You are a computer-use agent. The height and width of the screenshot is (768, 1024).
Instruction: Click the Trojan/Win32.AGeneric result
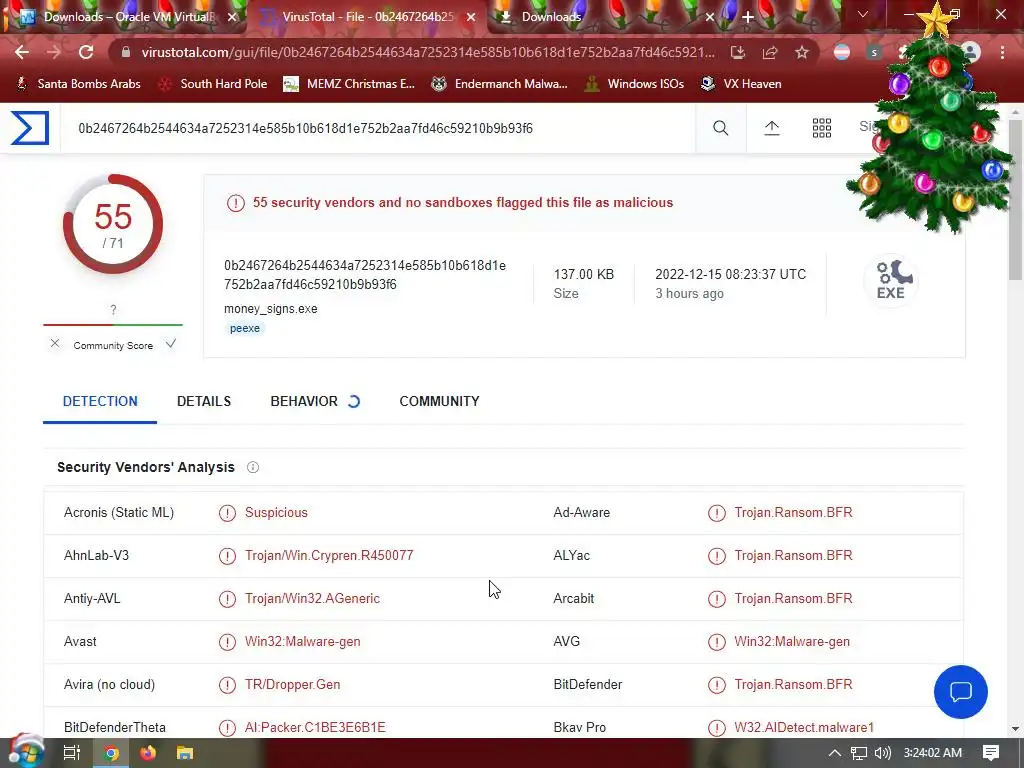click(312, 598)
